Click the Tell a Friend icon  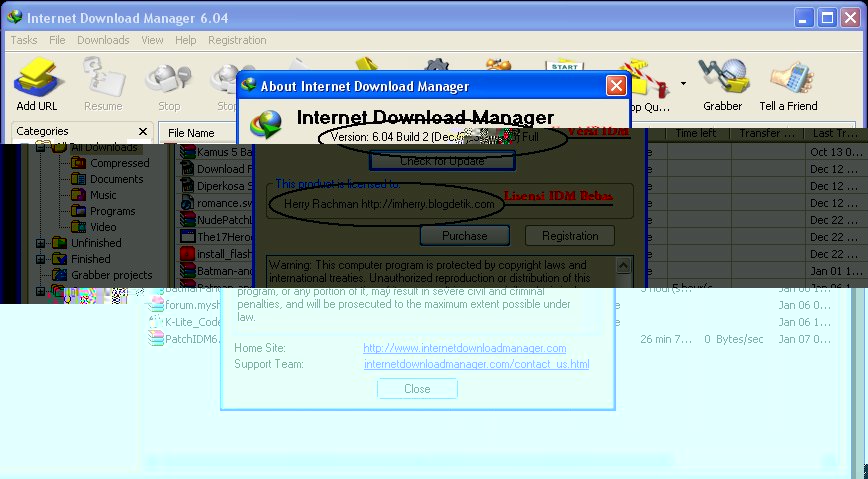point(788,84)
